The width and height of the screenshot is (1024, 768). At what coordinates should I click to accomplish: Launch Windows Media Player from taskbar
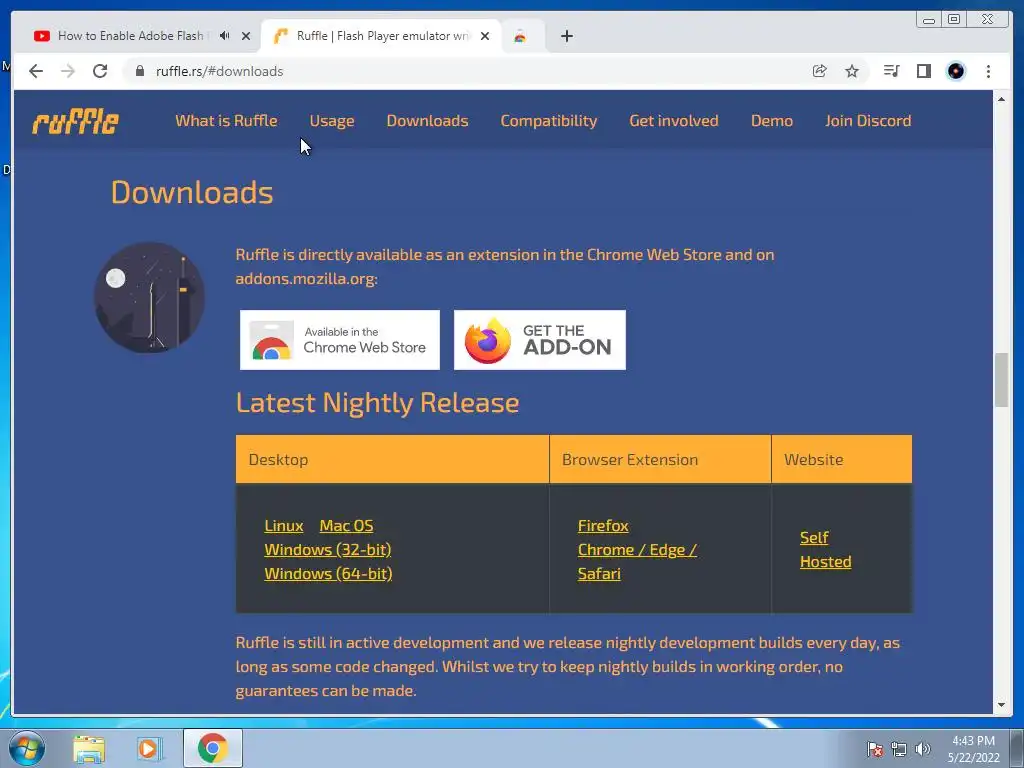[x=150, y=749]
